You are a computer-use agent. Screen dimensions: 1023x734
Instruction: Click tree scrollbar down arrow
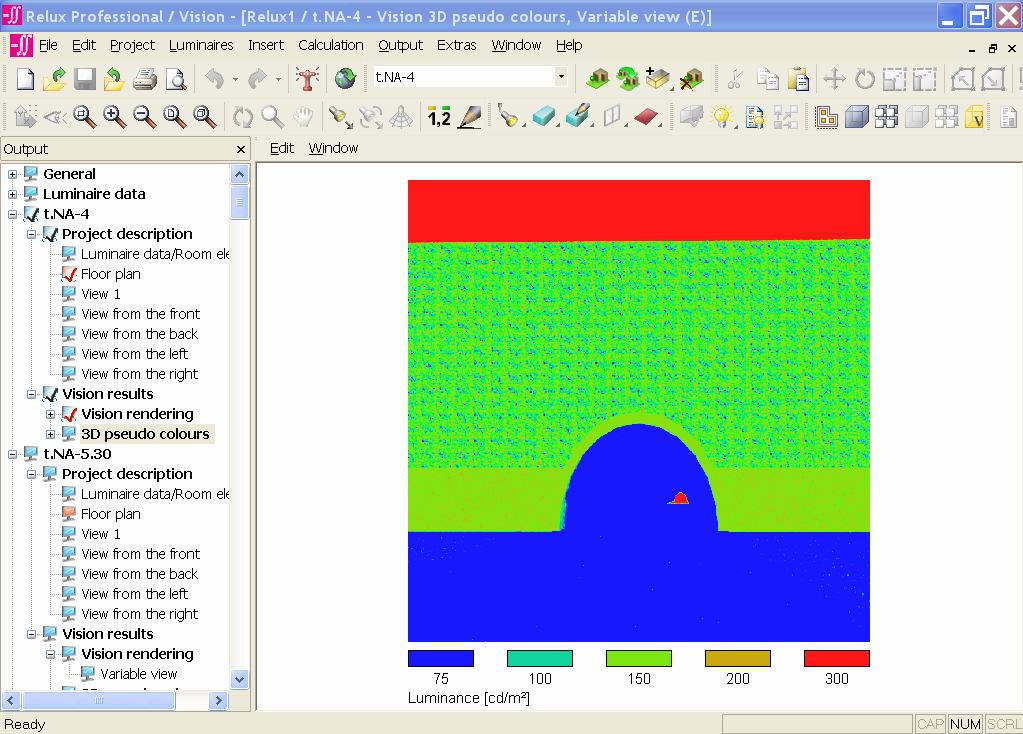coord(239,679)
